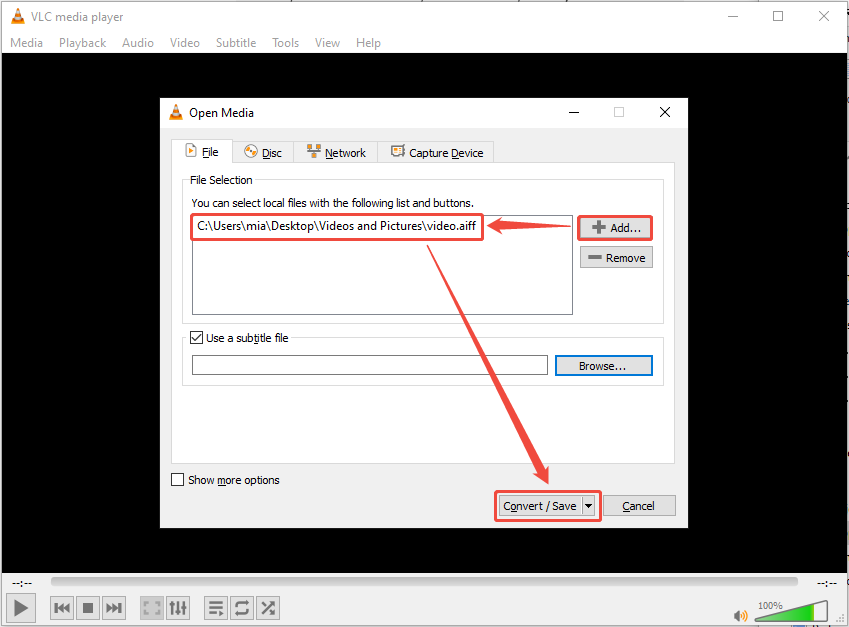Screen dimensions: 849x627
Task: Open the Subtitle menu
Action: 236,43
